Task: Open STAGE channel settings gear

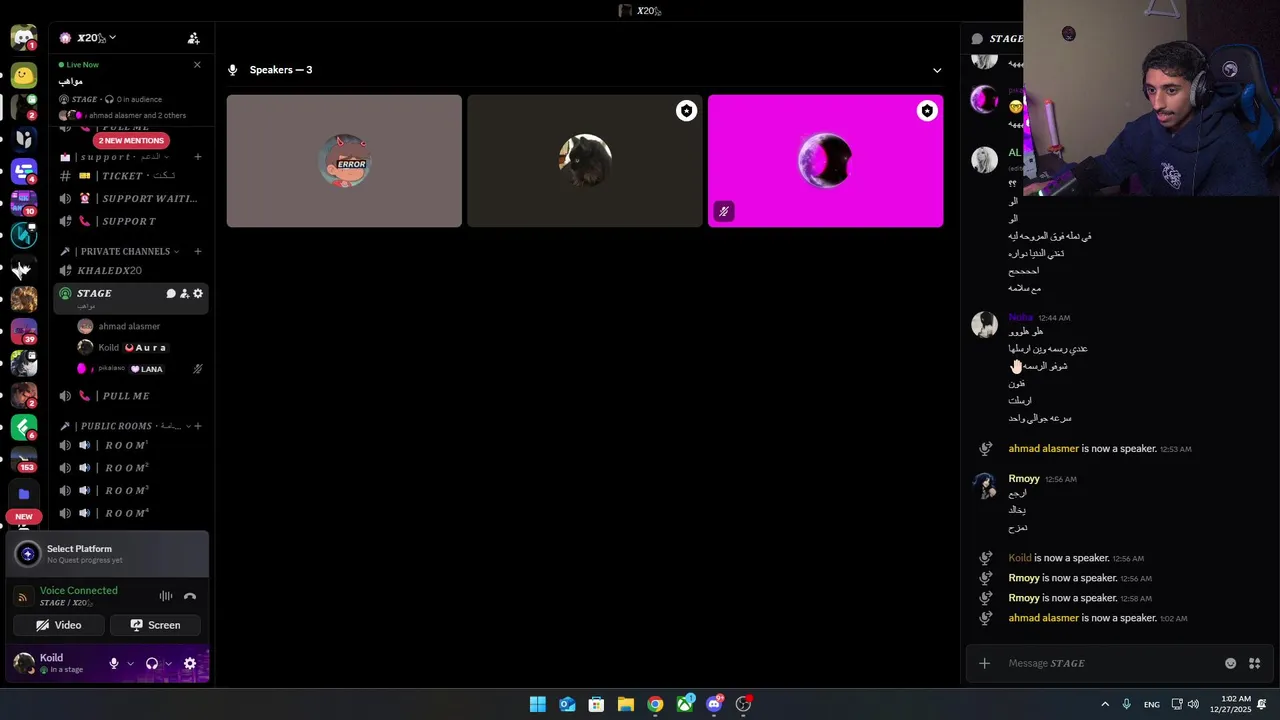Action: click(x=198, y=294)
